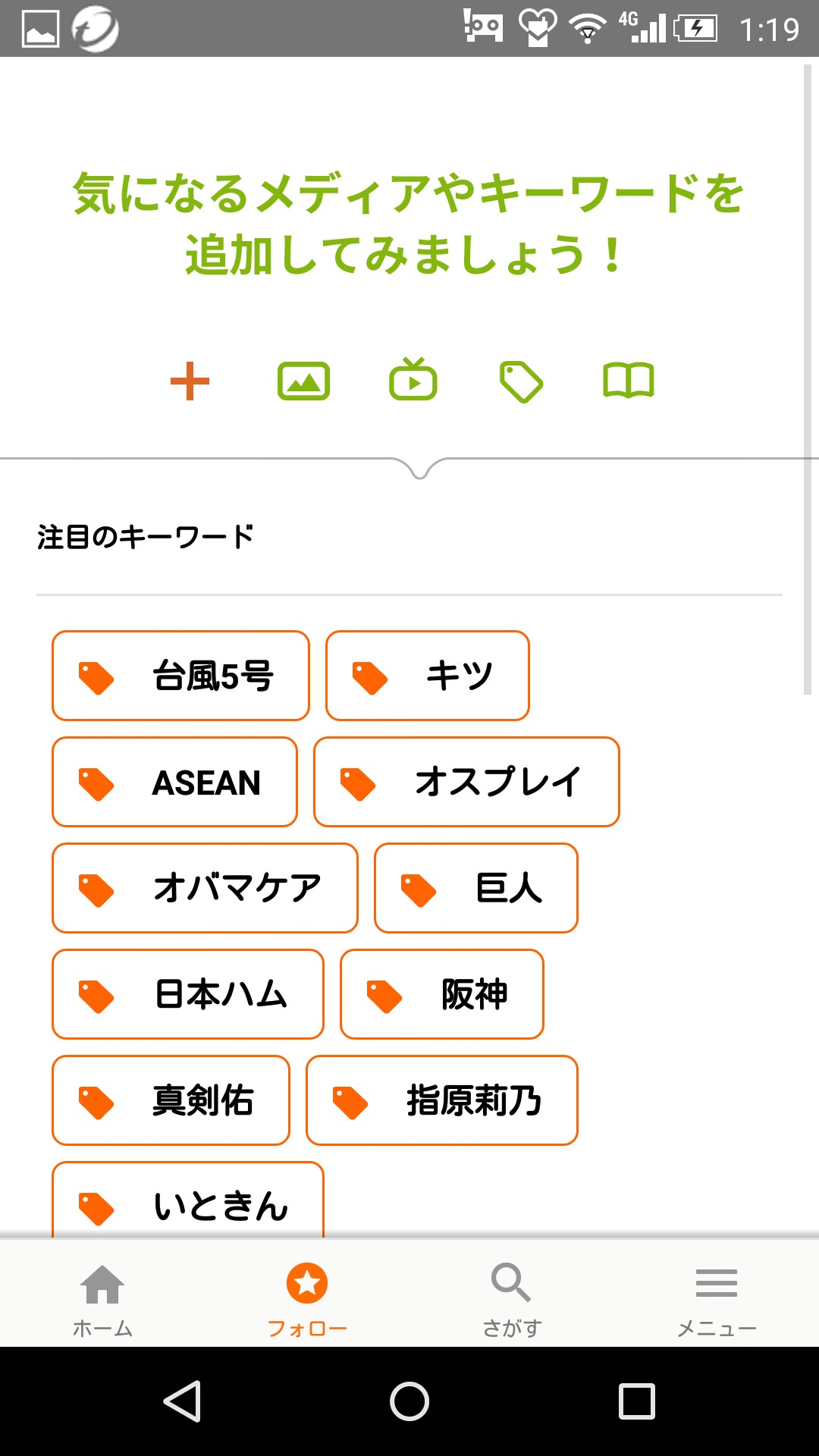
Task: Select the image media category icon
Action: (x=303, y=381)
